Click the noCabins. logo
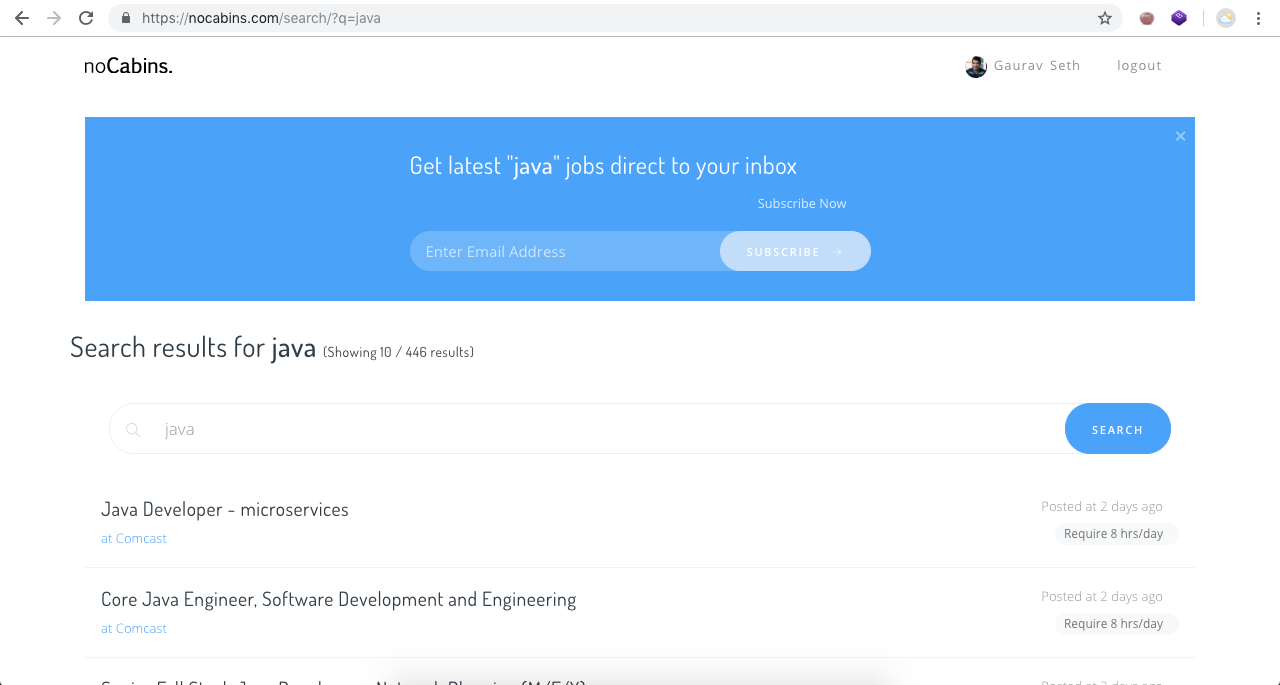The image size is (1280, 685). click(x=128, y=66)
